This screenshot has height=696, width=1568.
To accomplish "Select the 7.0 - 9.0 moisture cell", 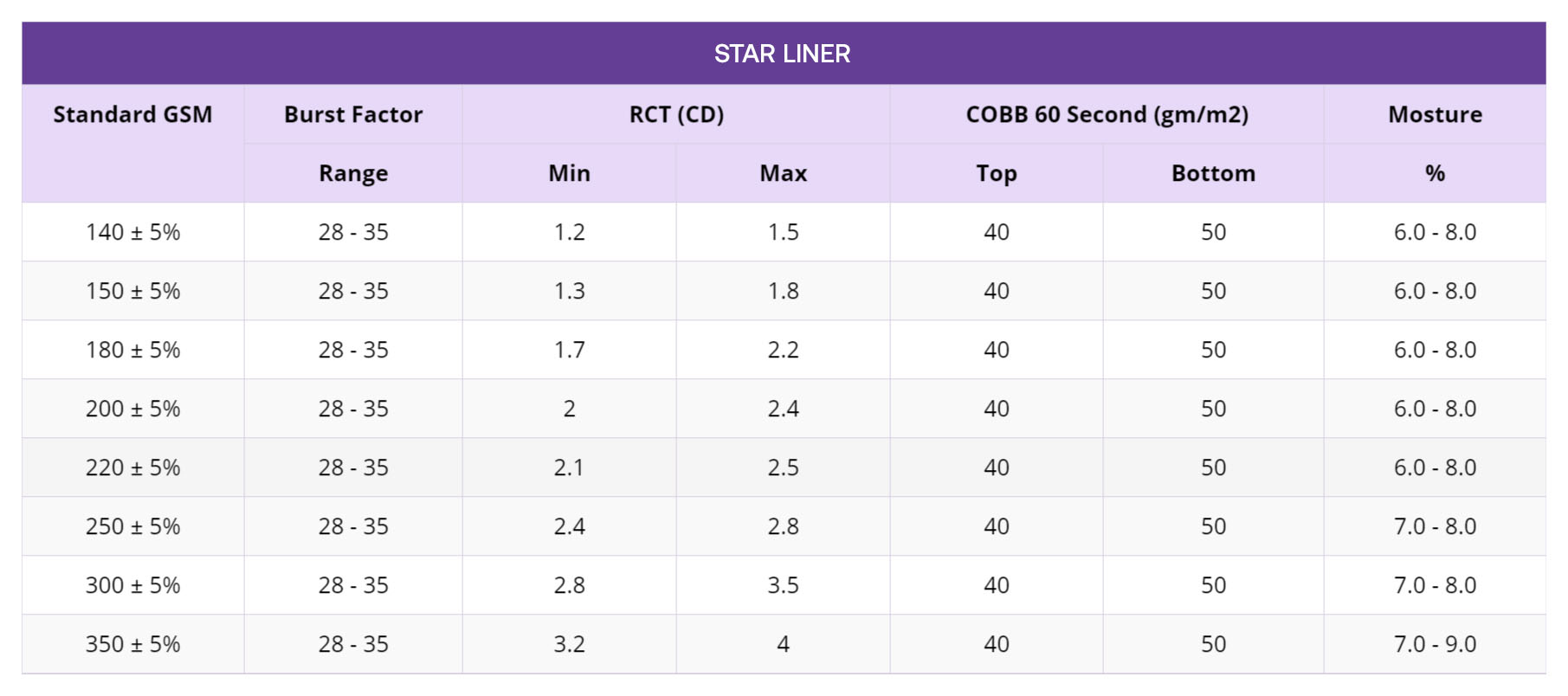I will click(x=1435, y=644).
